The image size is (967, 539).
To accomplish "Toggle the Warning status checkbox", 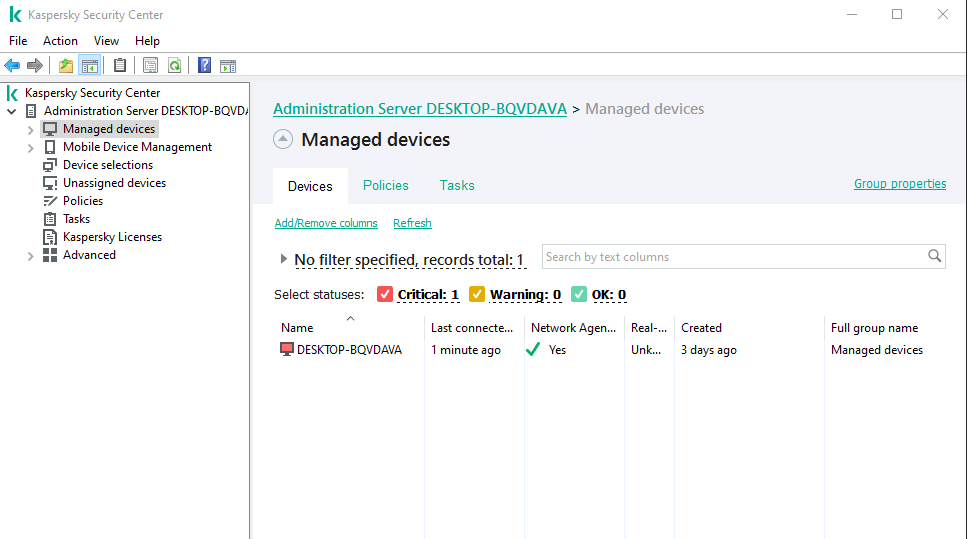I will (477, 294).
